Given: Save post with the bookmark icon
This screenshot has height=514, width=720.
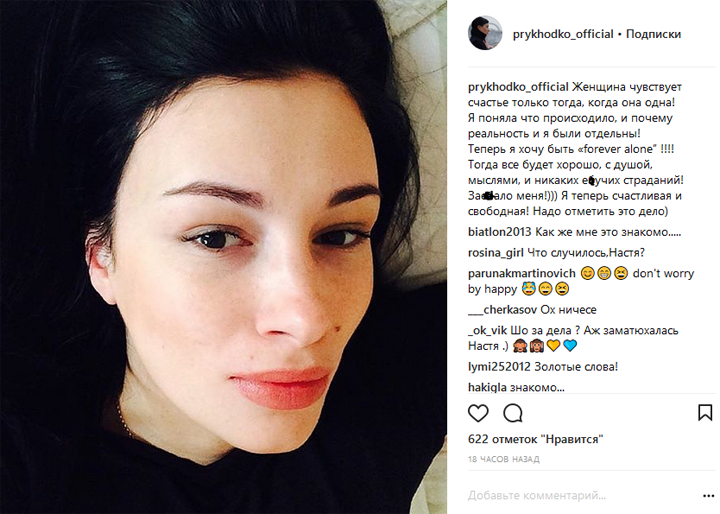Looking at the screenshot, I should coord(705,412).
